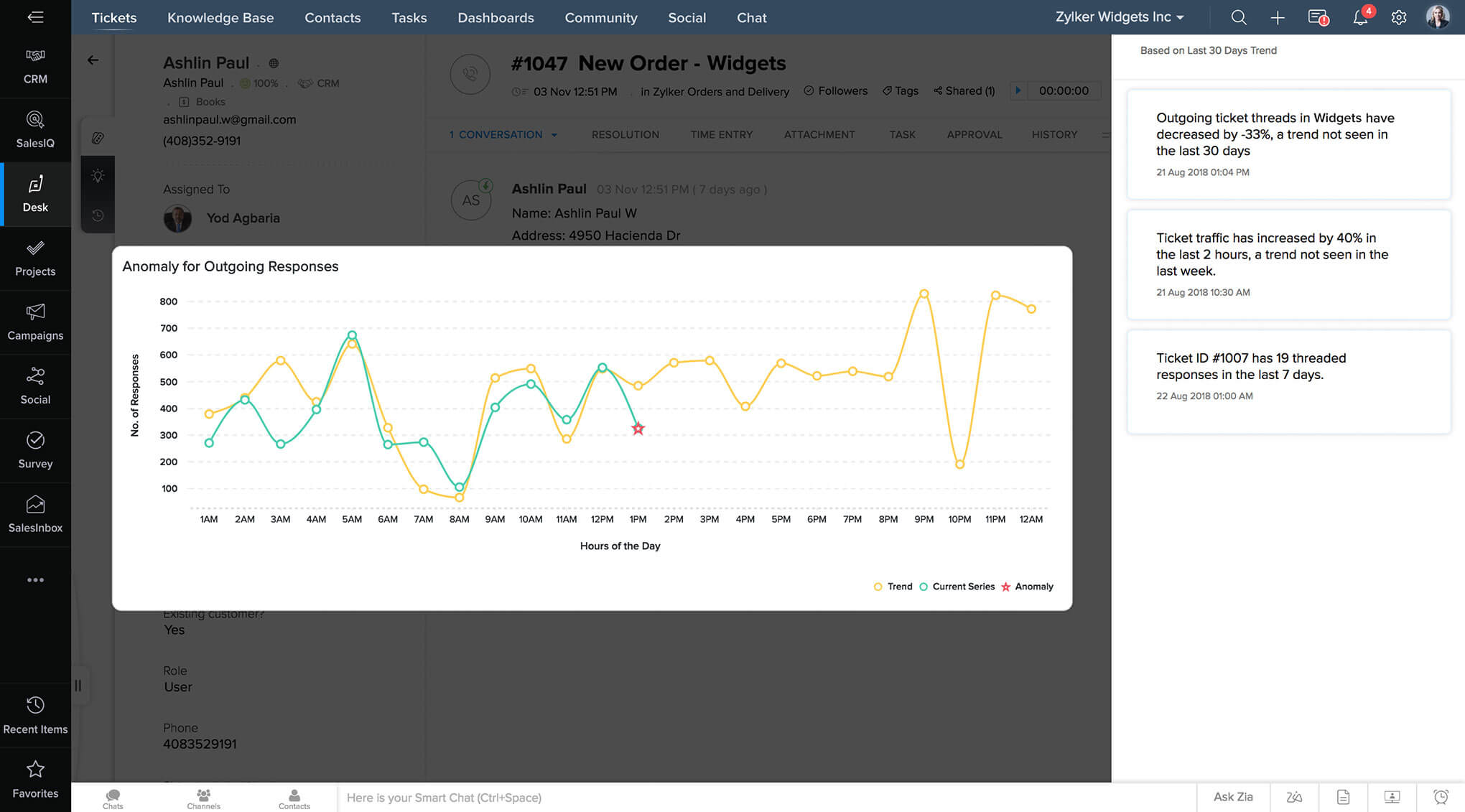
Task: Click the Ask Zia button
Action: tap(1232, 797)
